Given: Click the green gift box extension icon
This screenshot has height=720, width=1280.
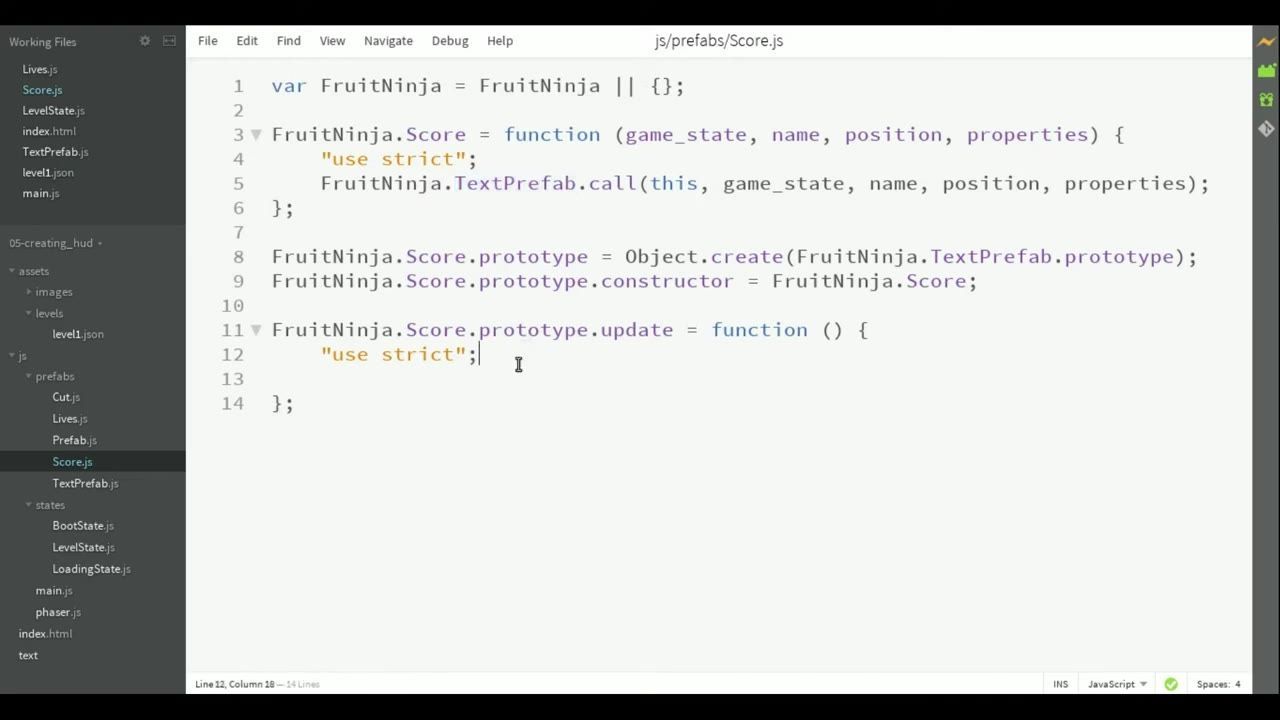Looking at the screenshot, I should [x=1266, y=99].
